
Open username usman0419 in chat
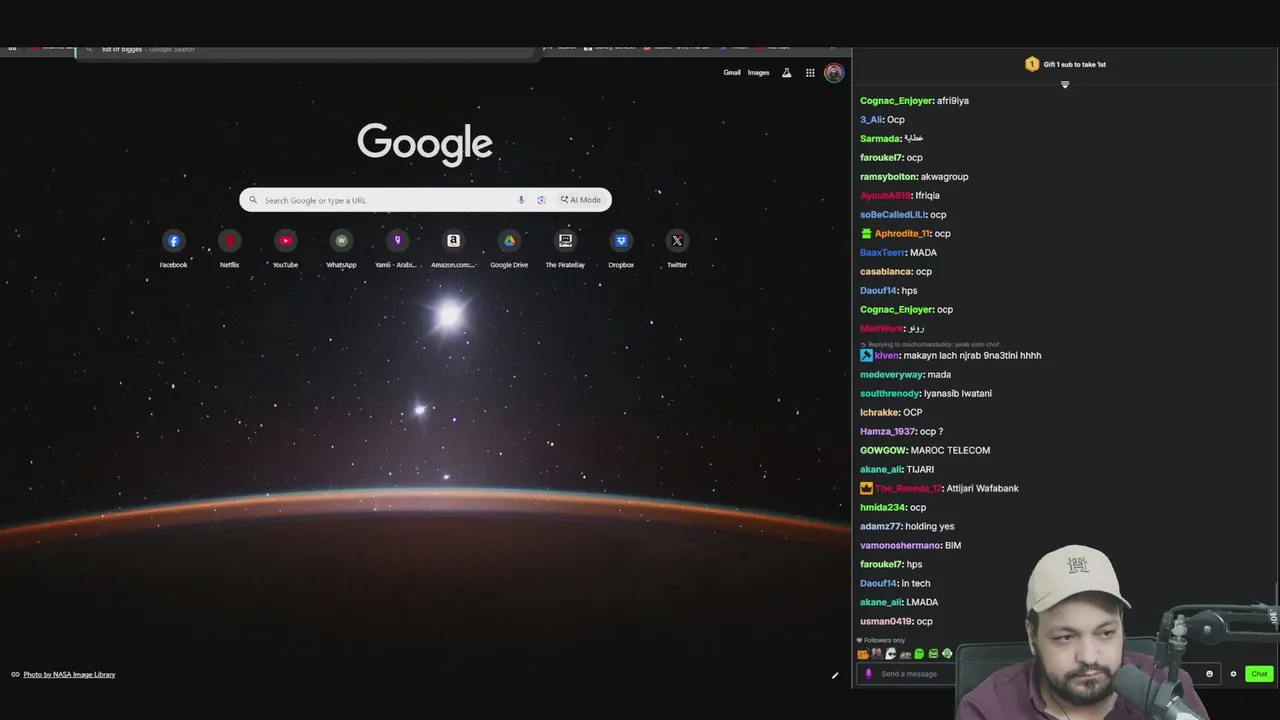[x=886, y=622]
